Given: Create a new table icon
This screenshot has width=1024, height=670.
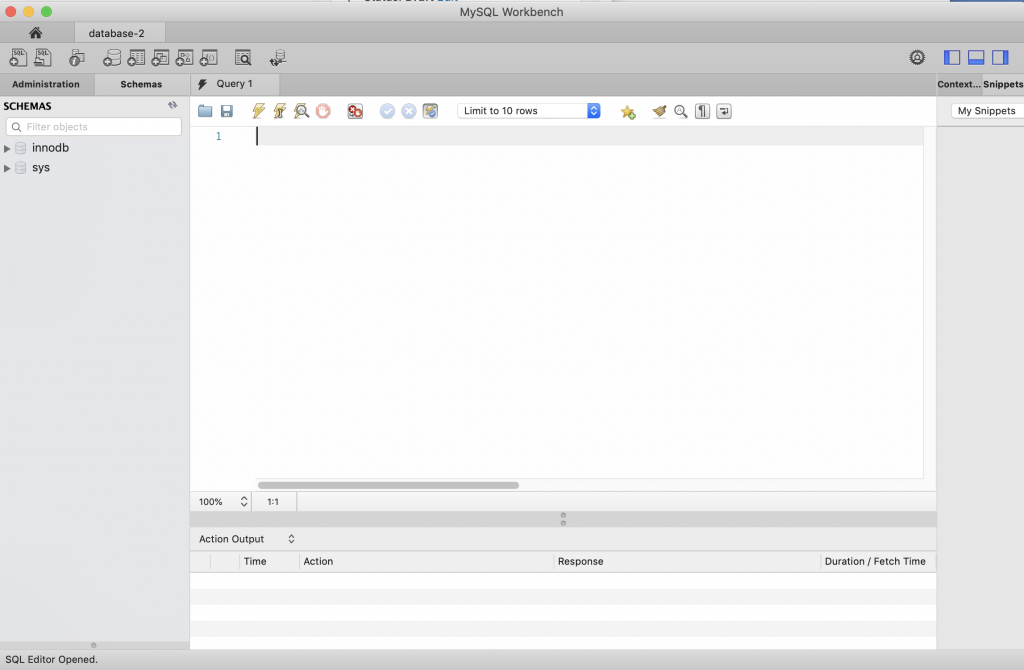Looking at the screenshot, I should click(x=136, y=58).
